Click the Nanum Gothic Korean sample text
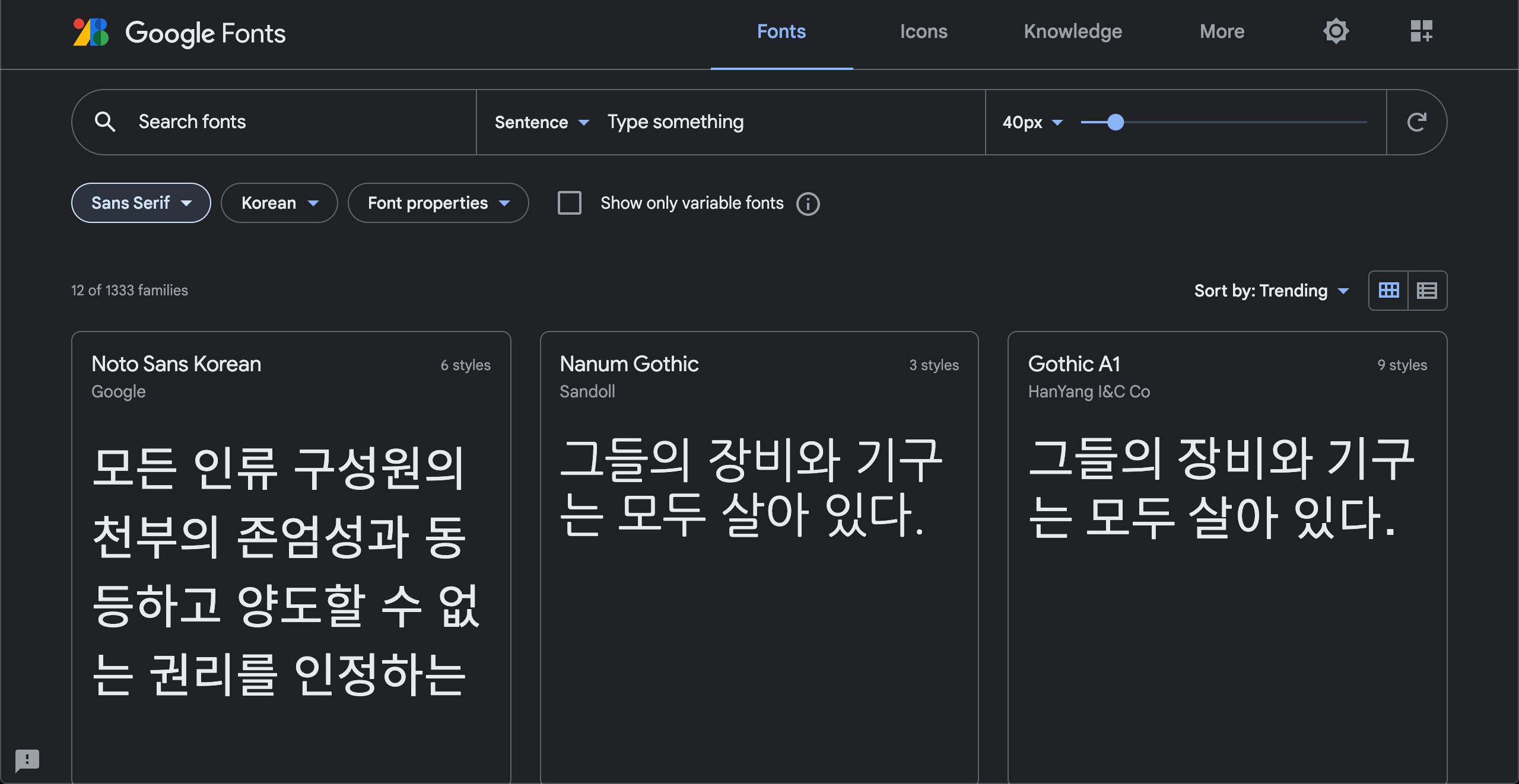1519x784 pixels. pos(751,487)
